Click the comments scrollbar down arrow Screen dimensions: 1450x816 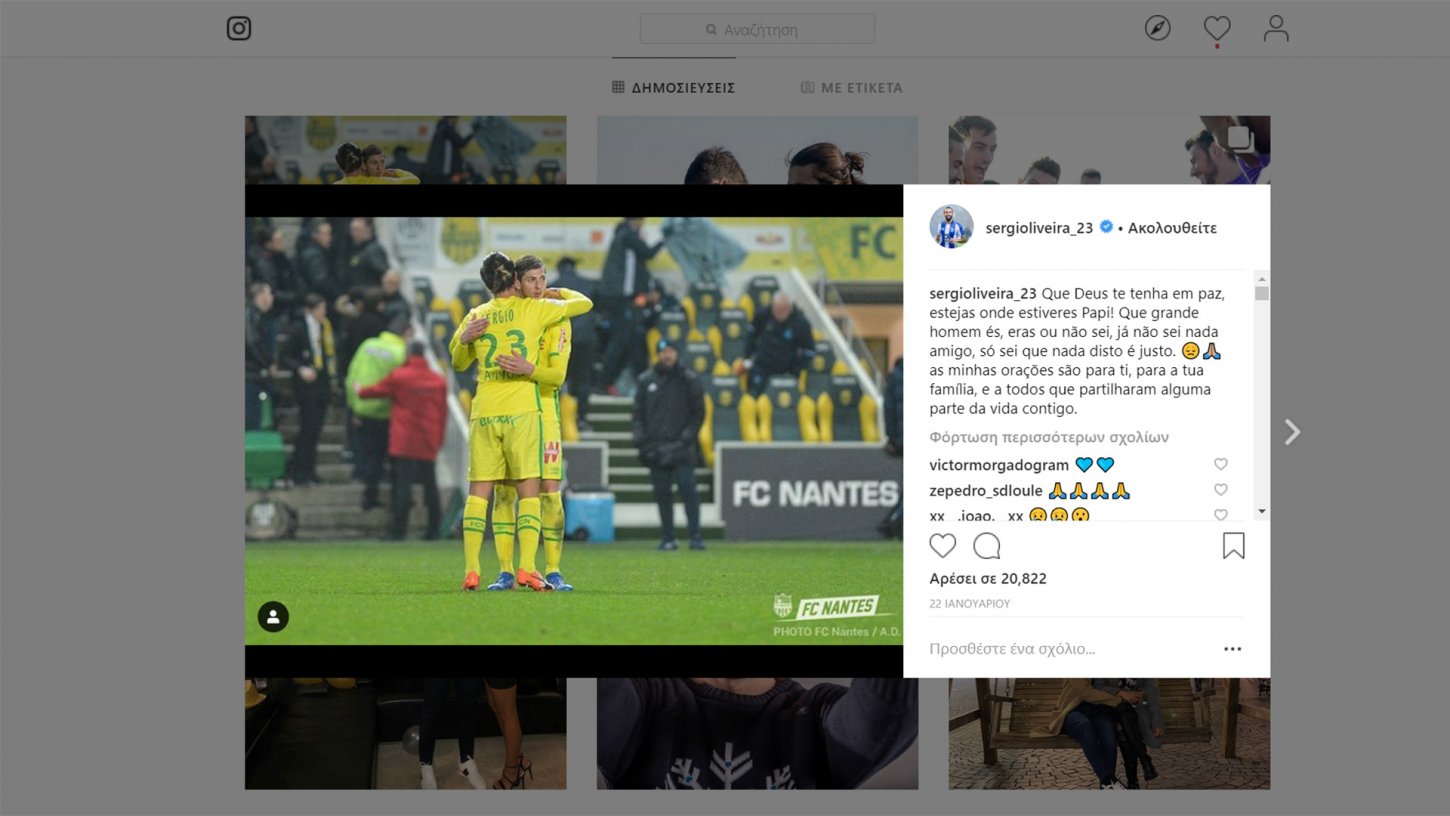tap(1262, 511)
